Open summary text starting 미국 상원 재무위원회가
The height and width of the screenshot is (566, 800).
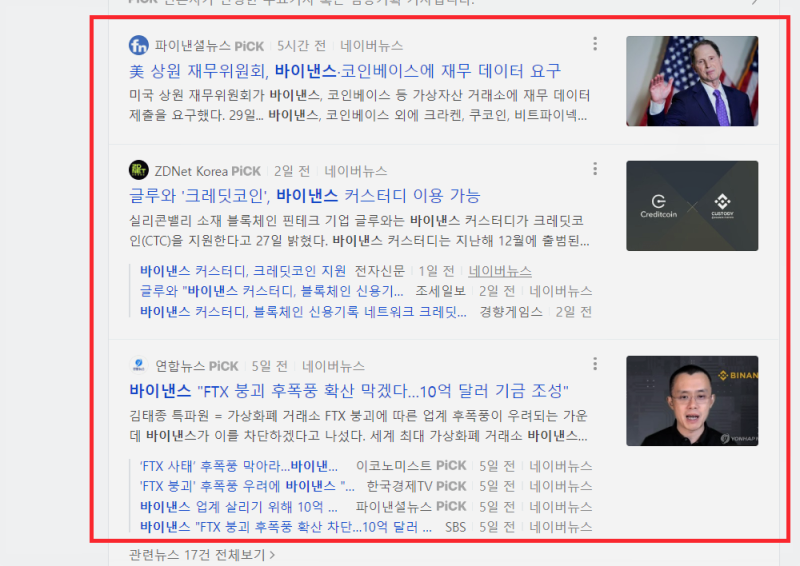tap(359, 105)
